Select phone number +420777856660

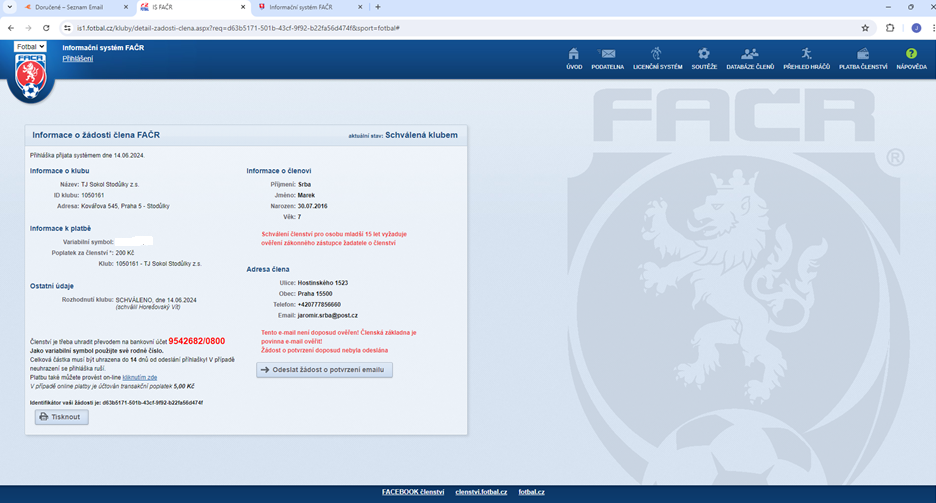(319, 305)
